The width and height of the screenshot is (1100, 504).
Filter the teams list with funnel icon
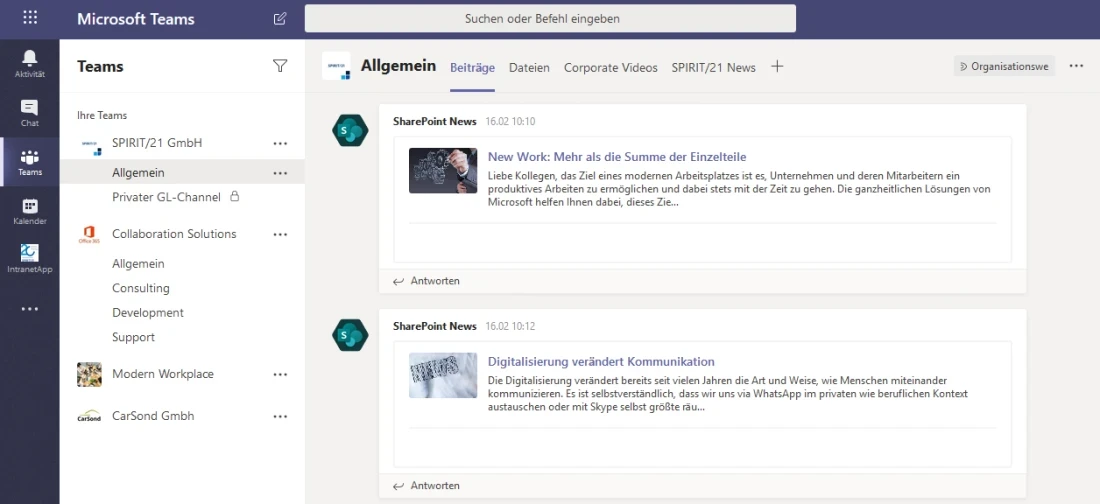280,66
